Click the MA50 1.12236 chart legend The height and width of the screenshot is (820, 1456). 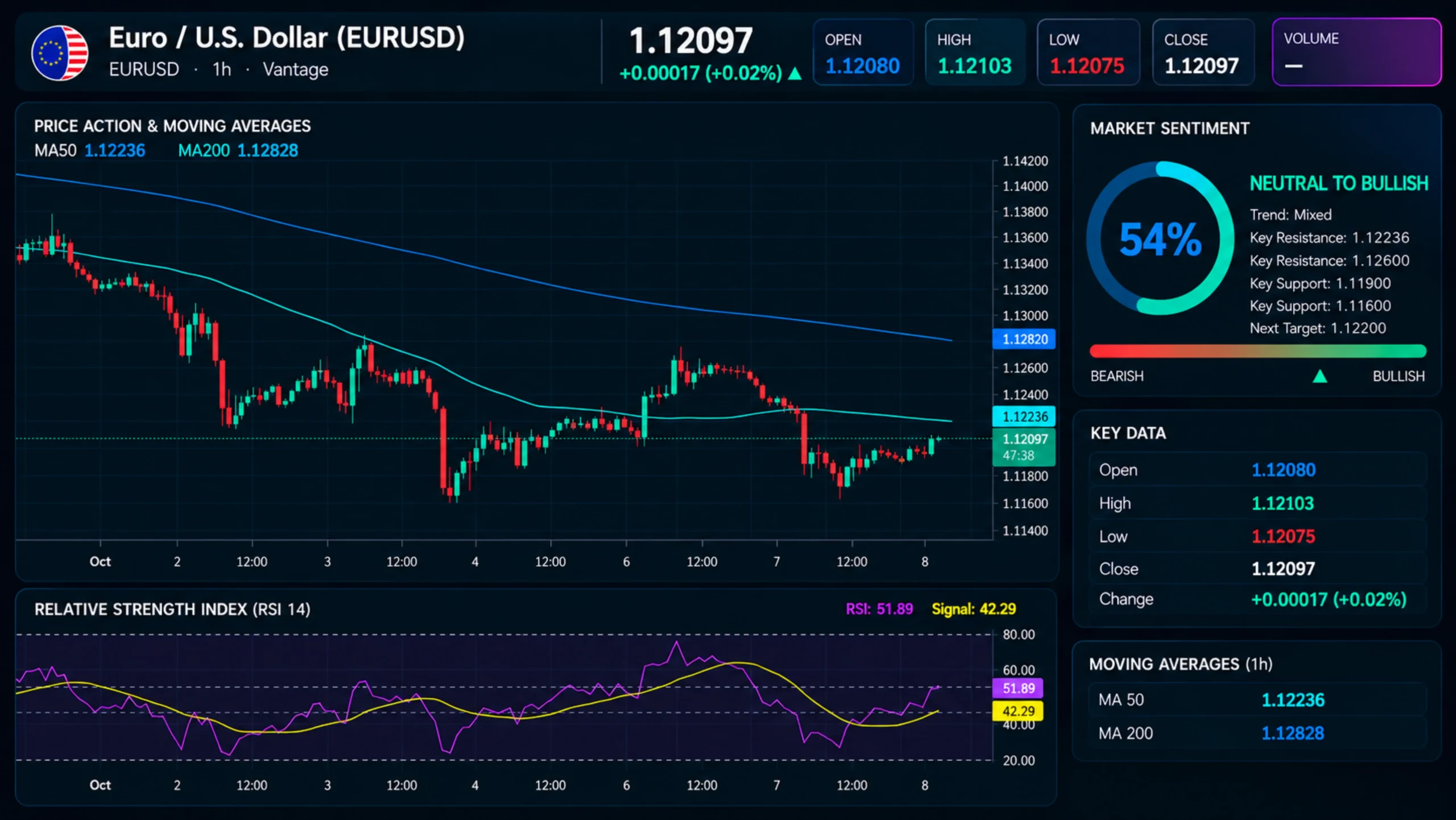89,151
